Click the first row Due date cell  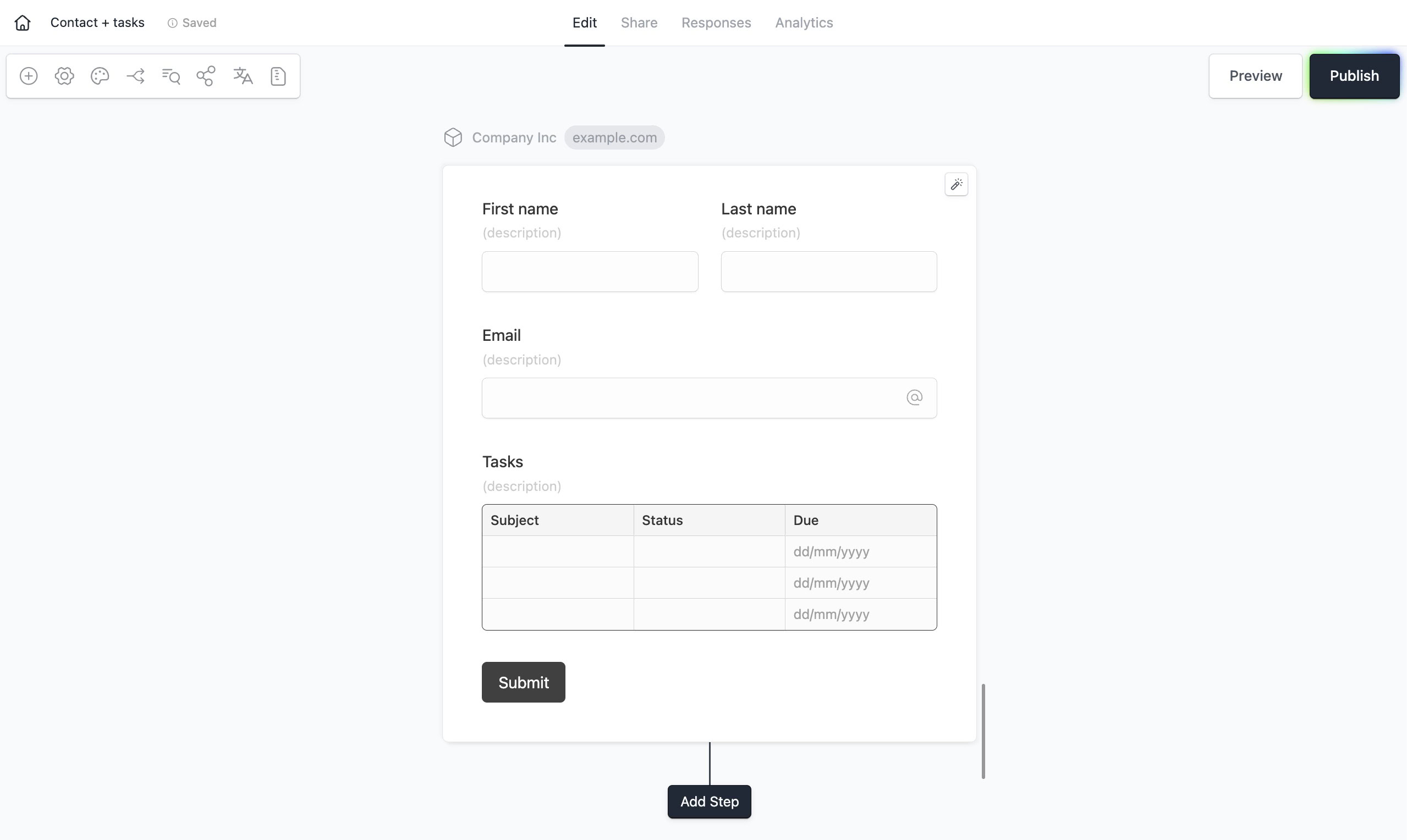pos(861,551)
